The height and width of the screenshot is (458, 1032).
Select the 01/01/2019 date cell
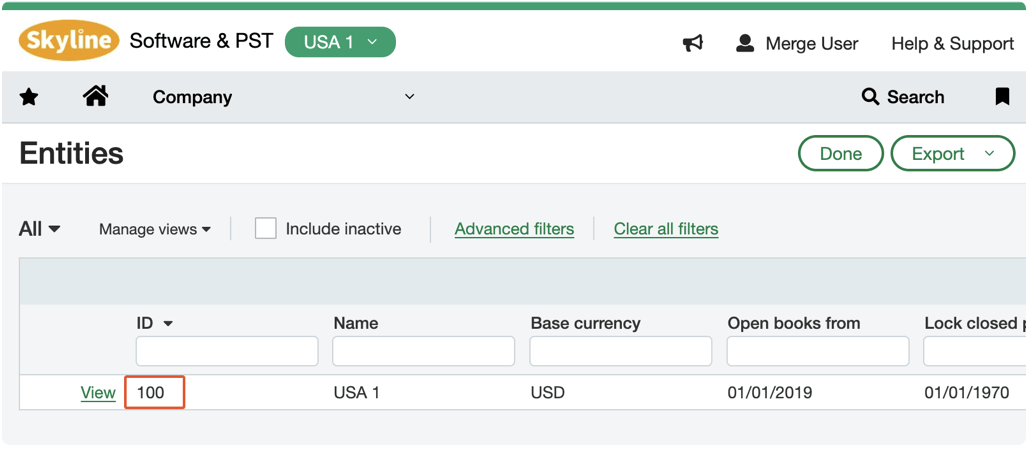[x=769, y=393]
